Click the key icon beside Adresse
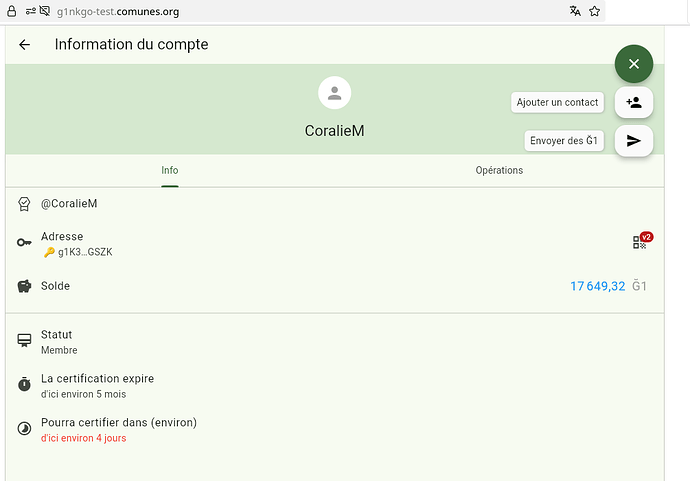690x481 pixels. (25, 243)
